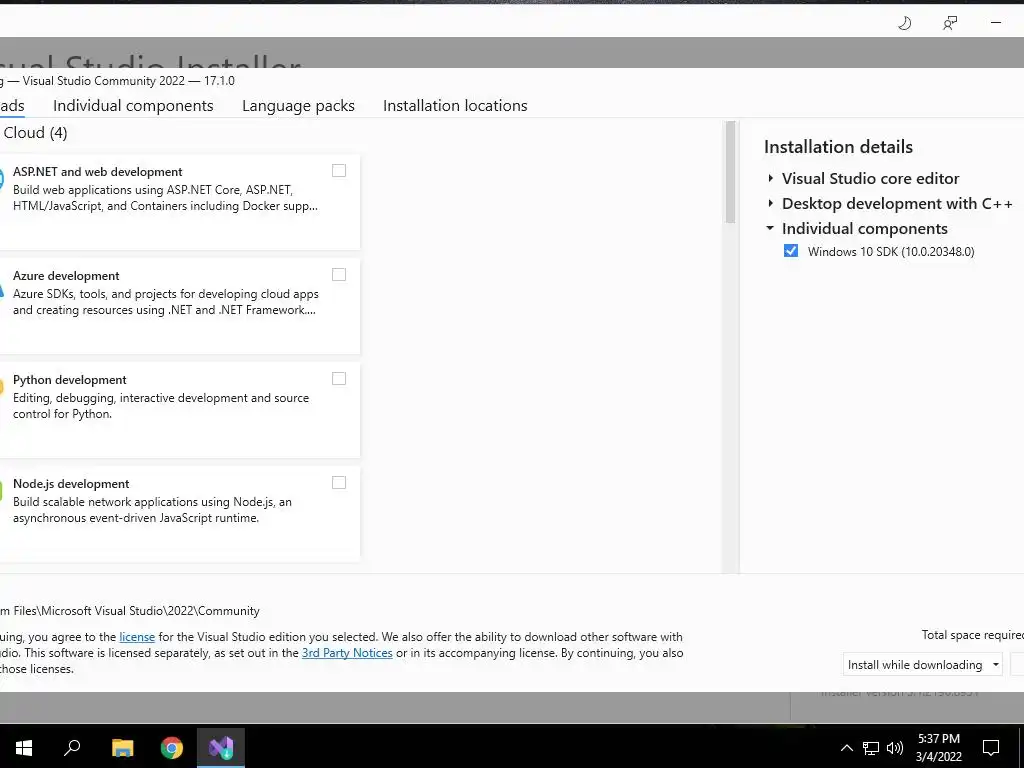Open Install while downloading dropdown
Image resolution: width=1024 pixels, height=768 pixels.
pyautogui.click(x=922, y=665)
